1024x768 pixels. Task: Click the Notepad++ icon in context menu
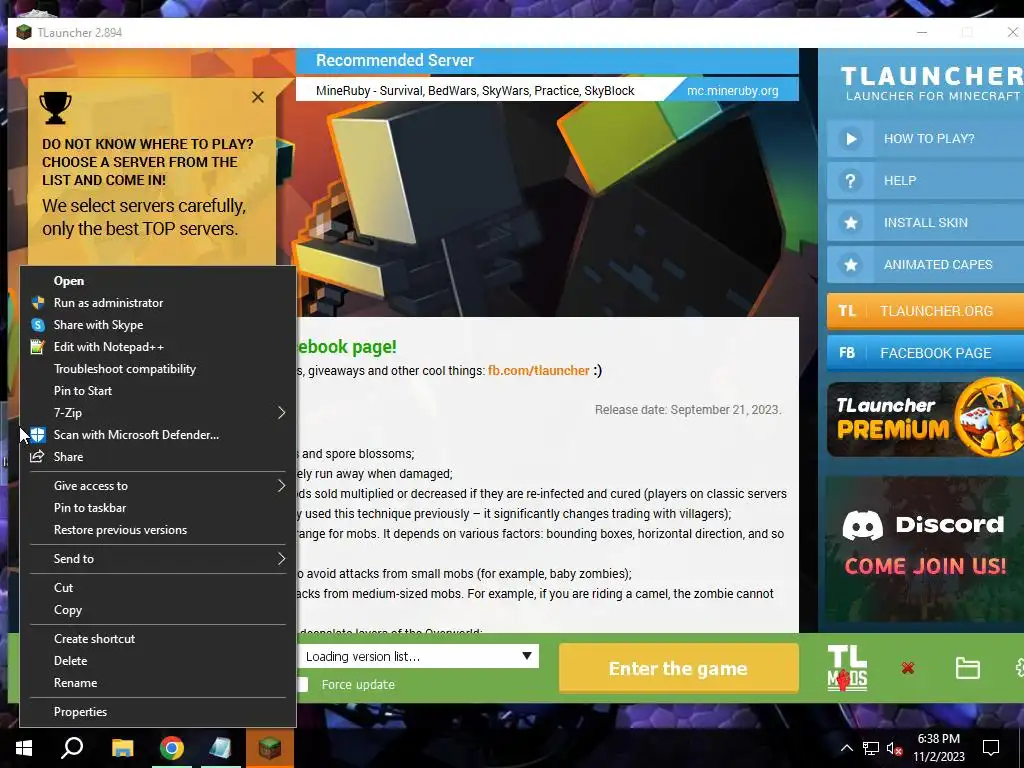[x=38, y=347]
